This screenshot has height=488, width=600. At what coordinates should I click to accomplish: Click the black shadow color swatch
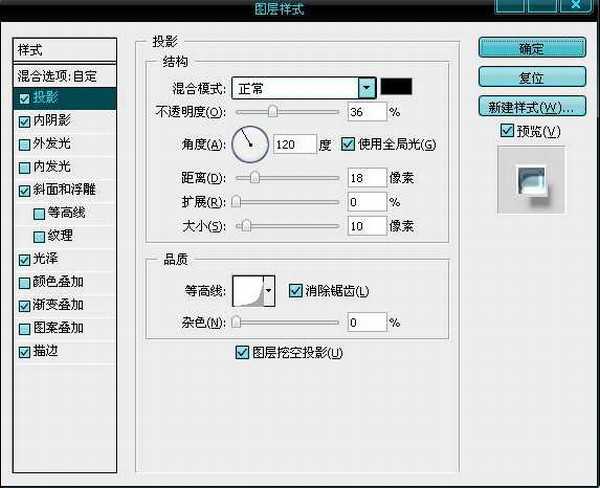[x=396, y=87]
